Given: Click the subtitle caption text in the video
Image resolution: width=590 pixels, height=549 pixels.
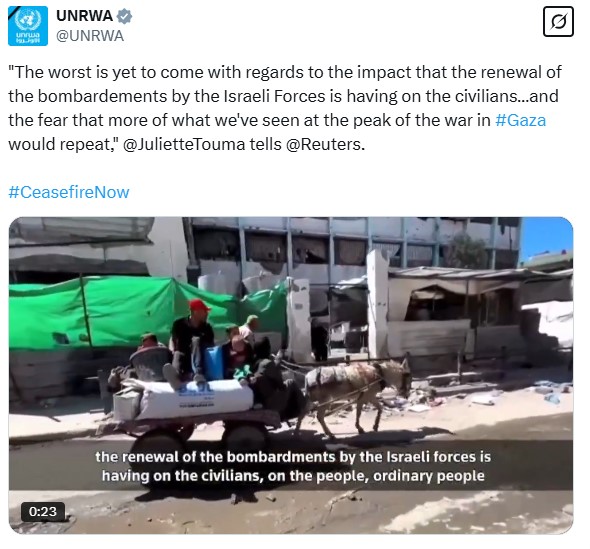Looking at the screenshot, I should [x=293, y=466].
